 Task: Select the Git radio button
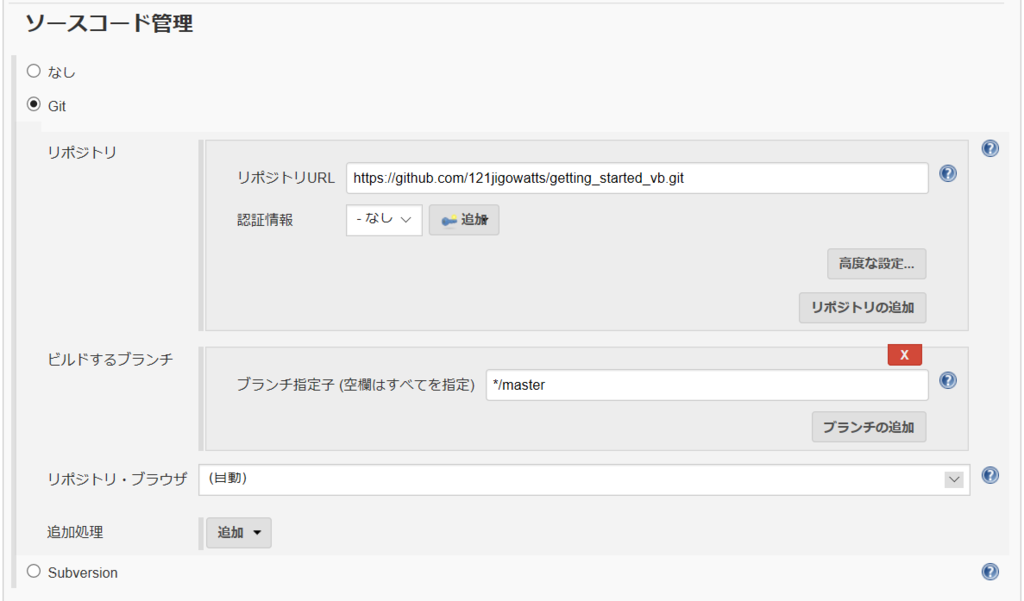33,105
